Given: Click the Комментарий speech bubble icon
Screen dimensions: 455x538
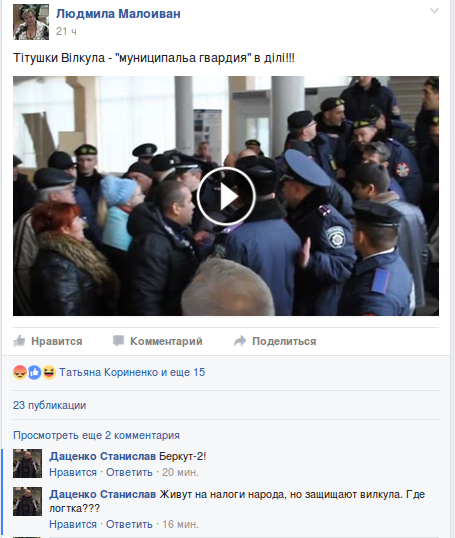Looking at the screenshot, I should pos(118,341).
